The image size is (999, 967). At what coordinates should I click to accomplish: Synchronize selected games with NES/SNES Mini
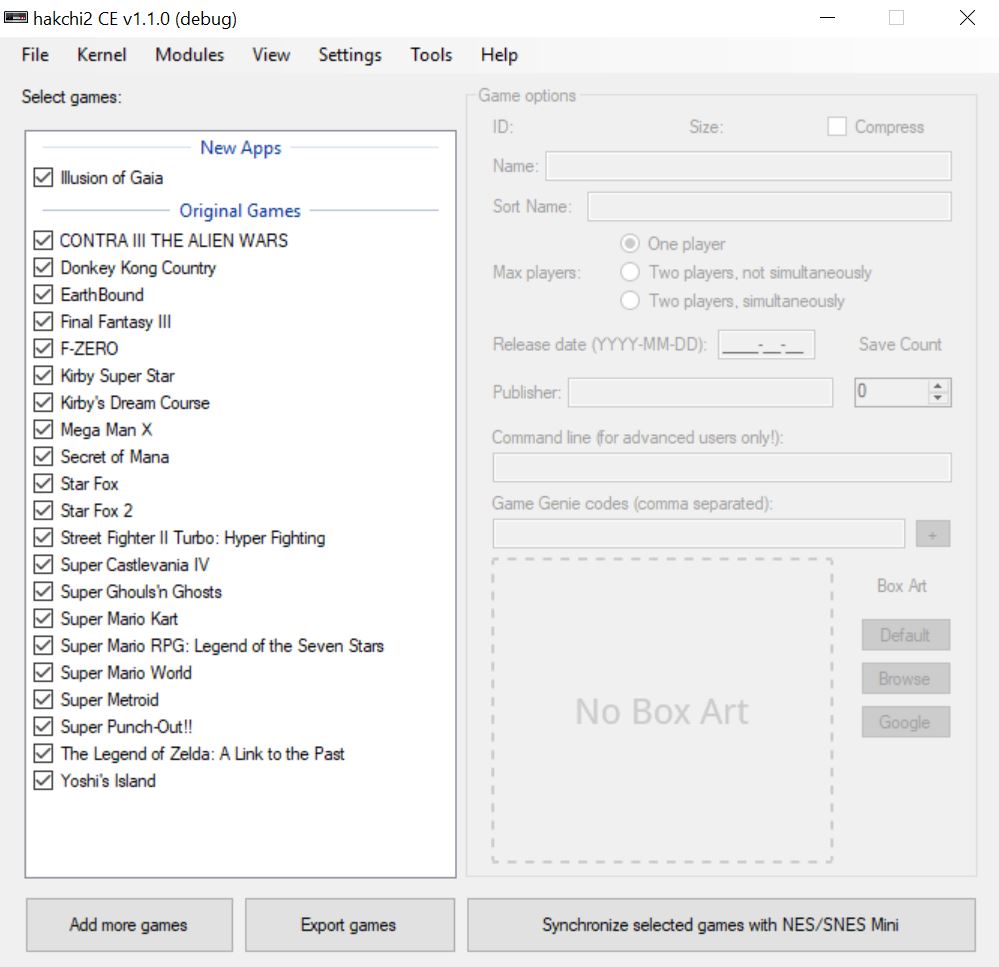pyautogui.click(x=721, y=924)
